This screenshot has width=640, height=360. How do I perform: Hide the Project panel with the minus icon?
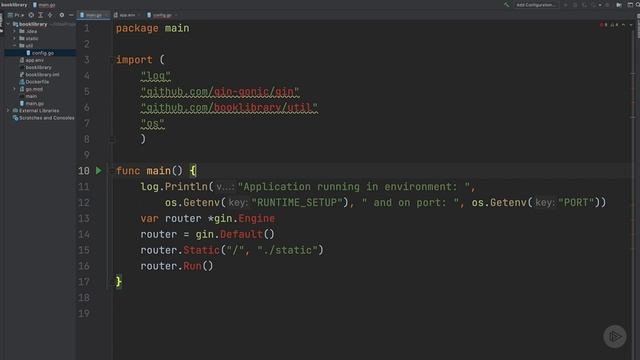(71, 15)
